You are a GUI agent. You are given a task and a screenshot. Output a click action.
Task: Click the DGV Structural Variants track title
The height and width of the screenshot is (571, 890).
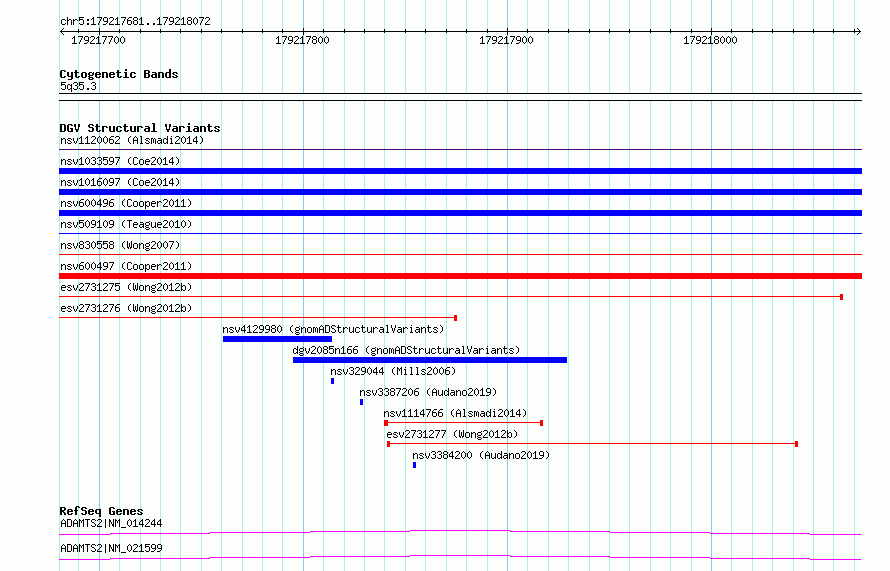pos(140,128)
